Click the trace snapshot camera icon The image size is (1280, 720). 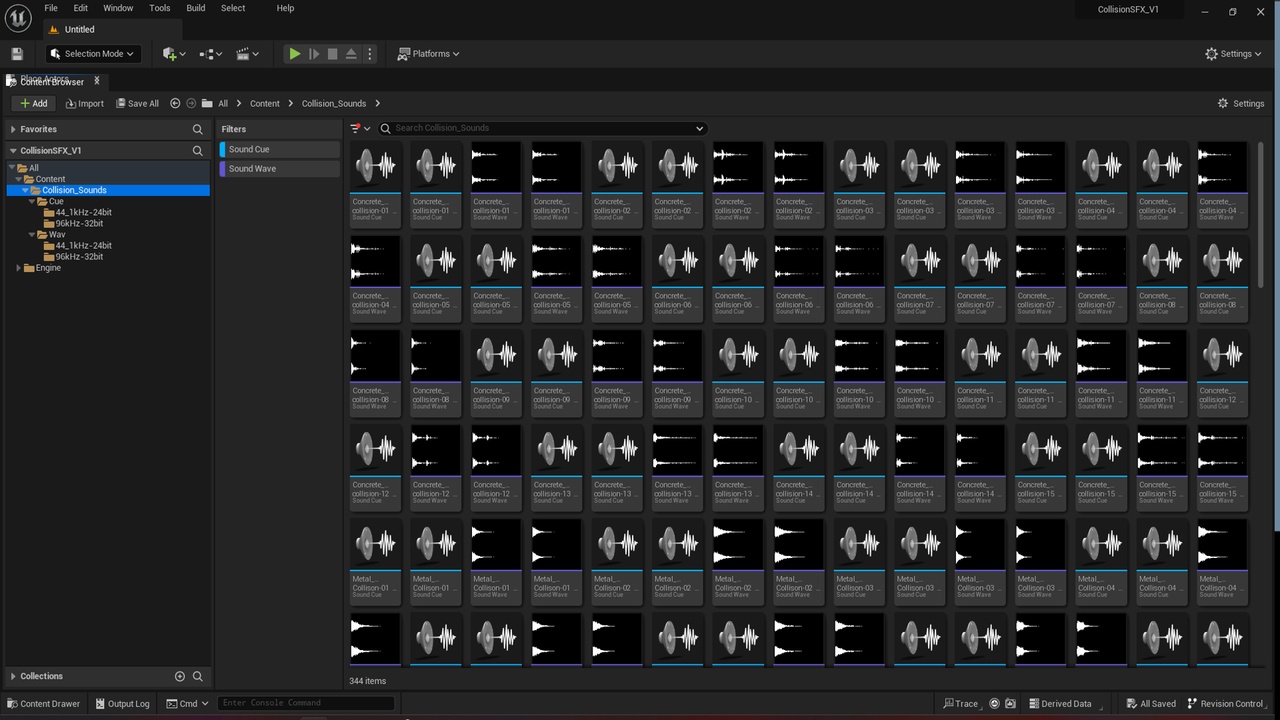1011,703
